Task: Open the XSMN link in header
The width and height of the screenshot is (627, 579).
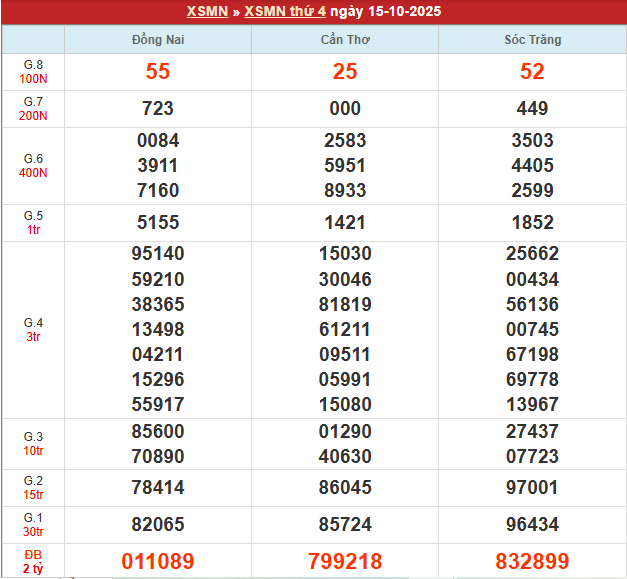Action: [x=206, y=12]
